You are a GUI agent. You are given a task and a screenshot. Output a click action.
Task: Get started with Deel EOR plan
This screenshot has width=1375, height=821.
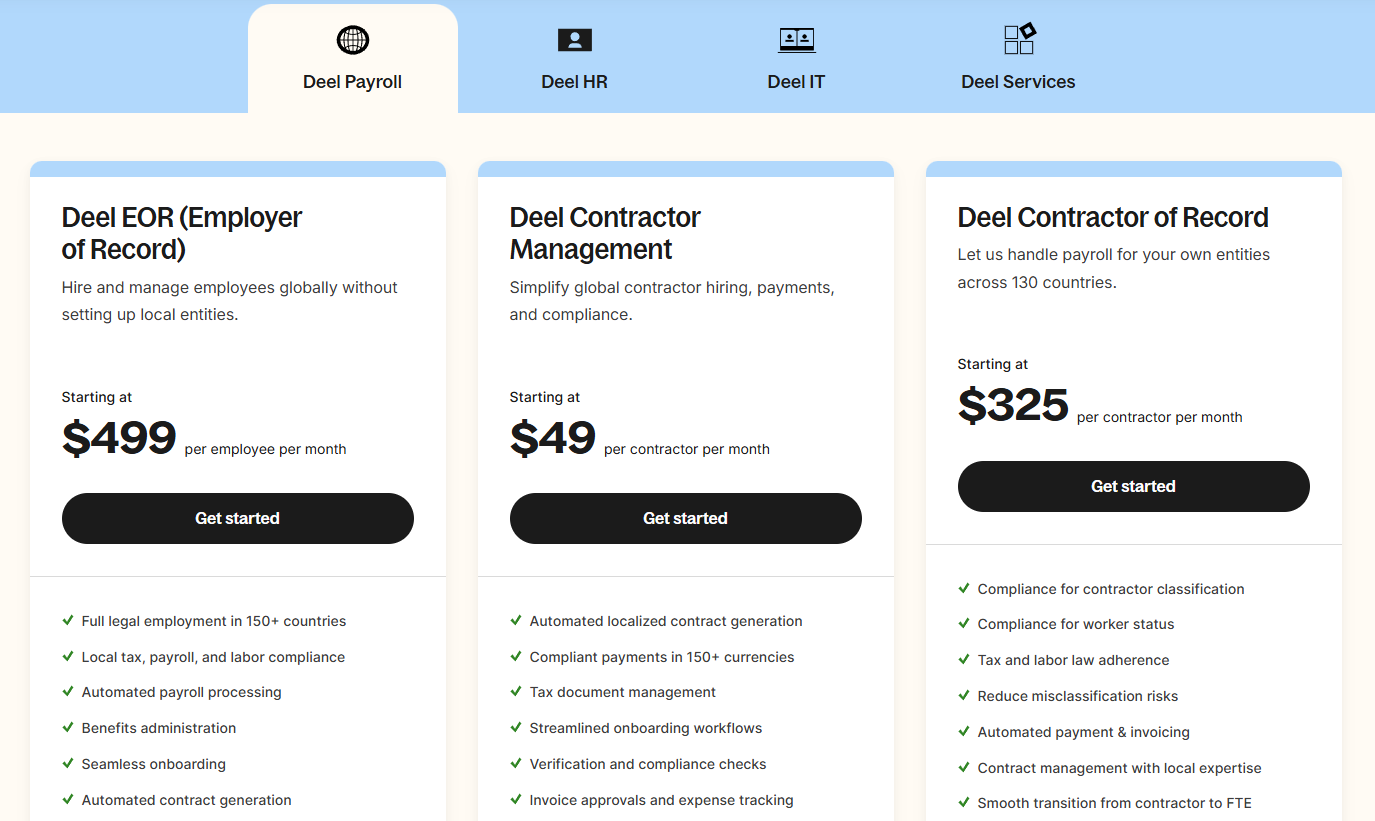point(238,518)
